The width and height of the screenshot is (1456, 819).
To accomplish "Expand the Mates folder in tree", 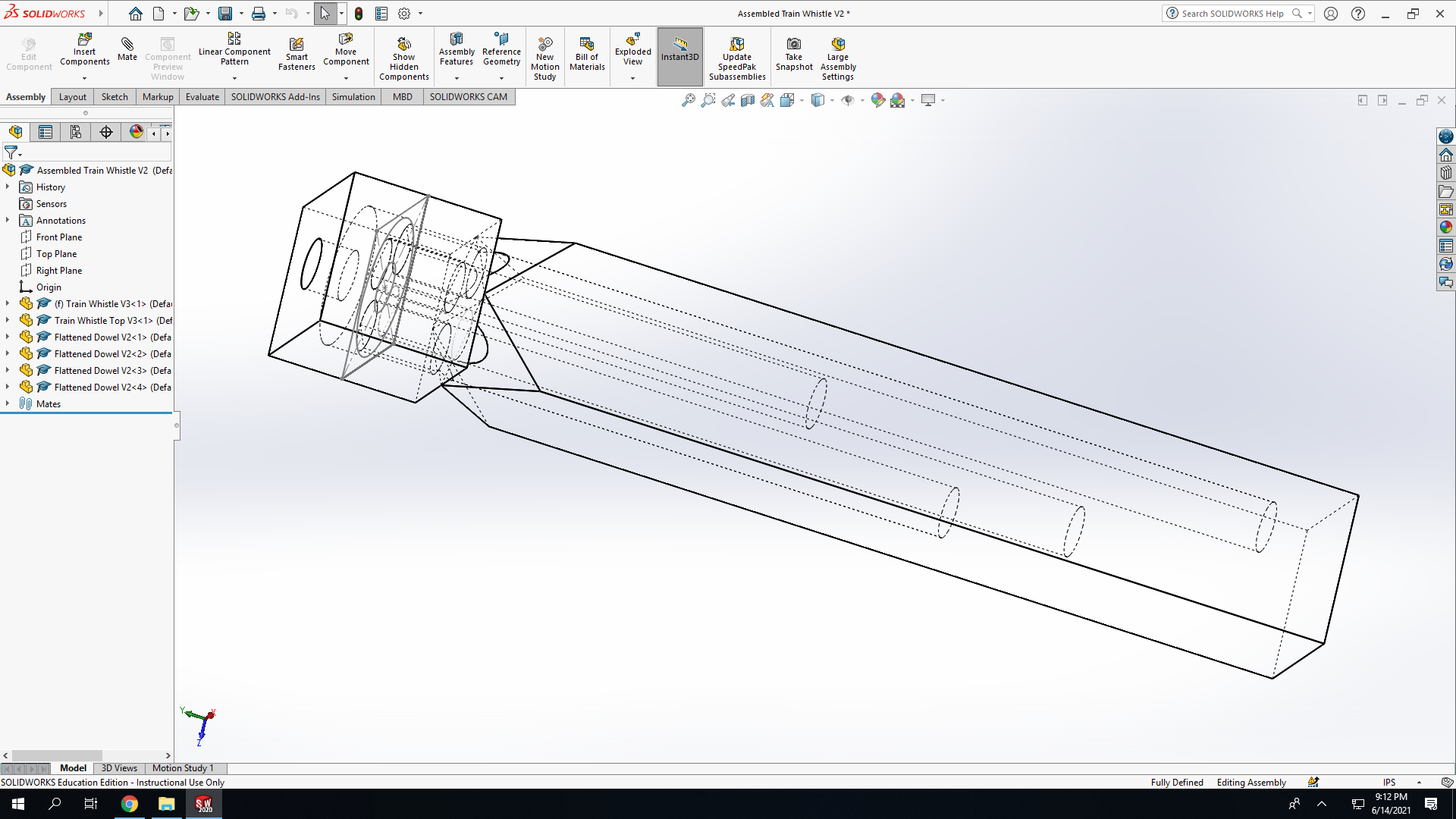I will [8, 403].
